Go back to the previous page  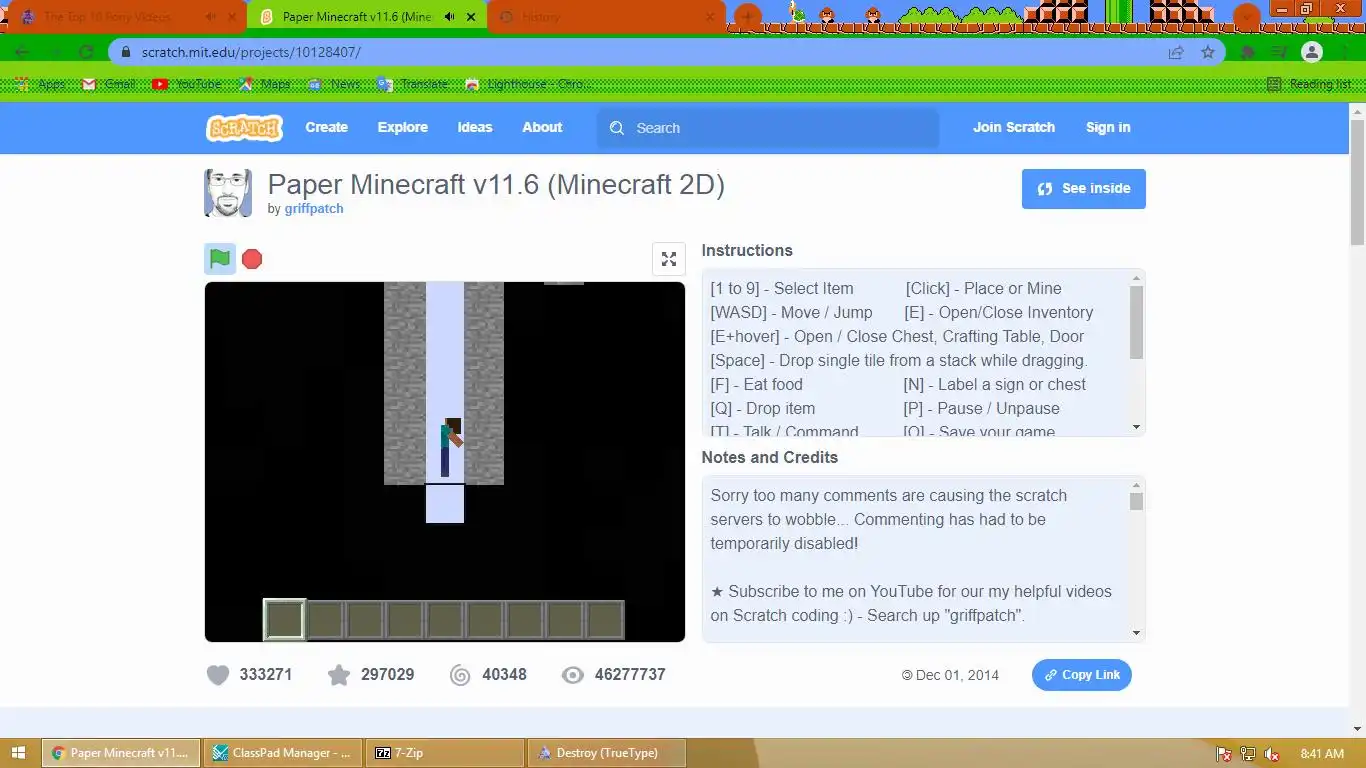[x=22, y=52]
